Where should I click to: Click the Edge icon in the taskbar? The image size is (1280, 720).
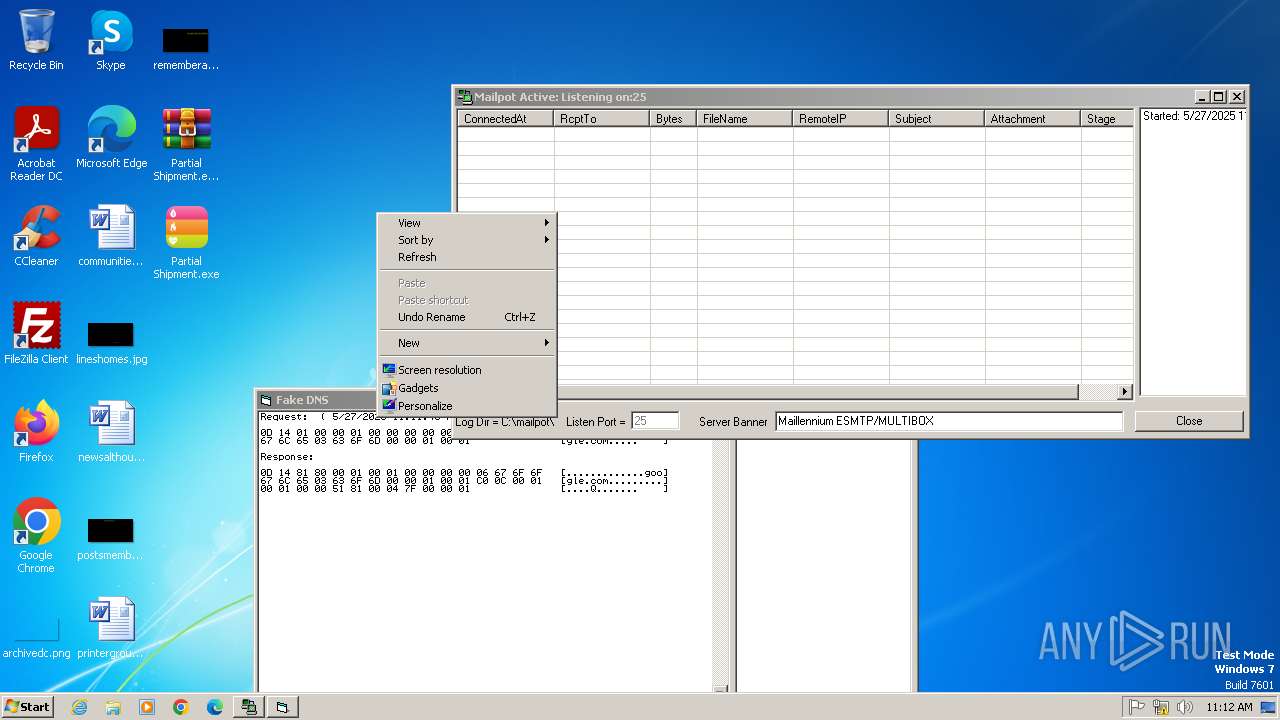215,707
